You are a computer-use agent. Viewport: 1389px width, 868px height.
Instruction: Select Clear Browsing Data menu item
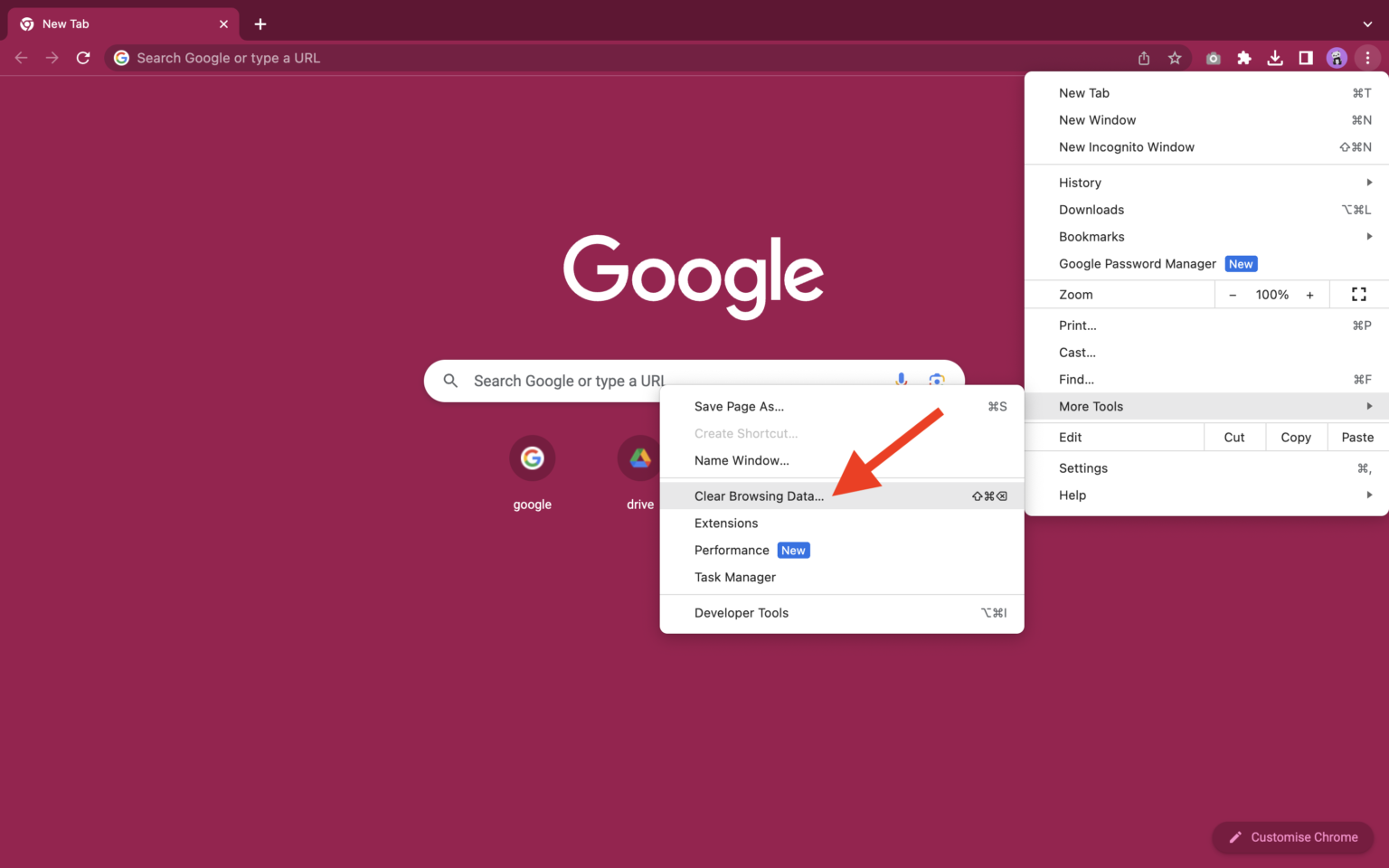pos(760,496)
